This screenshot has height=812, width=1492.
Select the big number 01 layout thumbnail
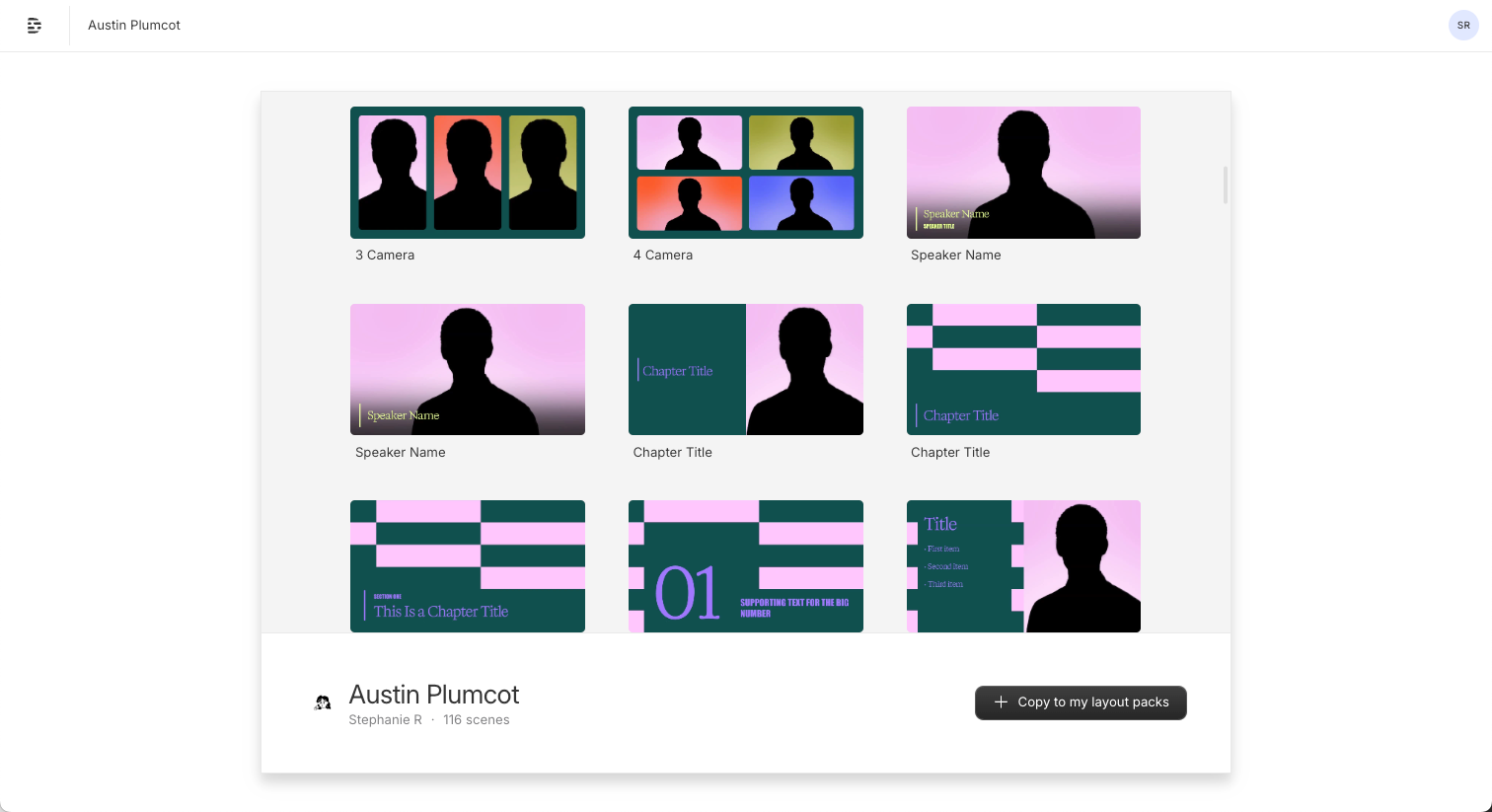pyautogui.click(x=745, y=565)
